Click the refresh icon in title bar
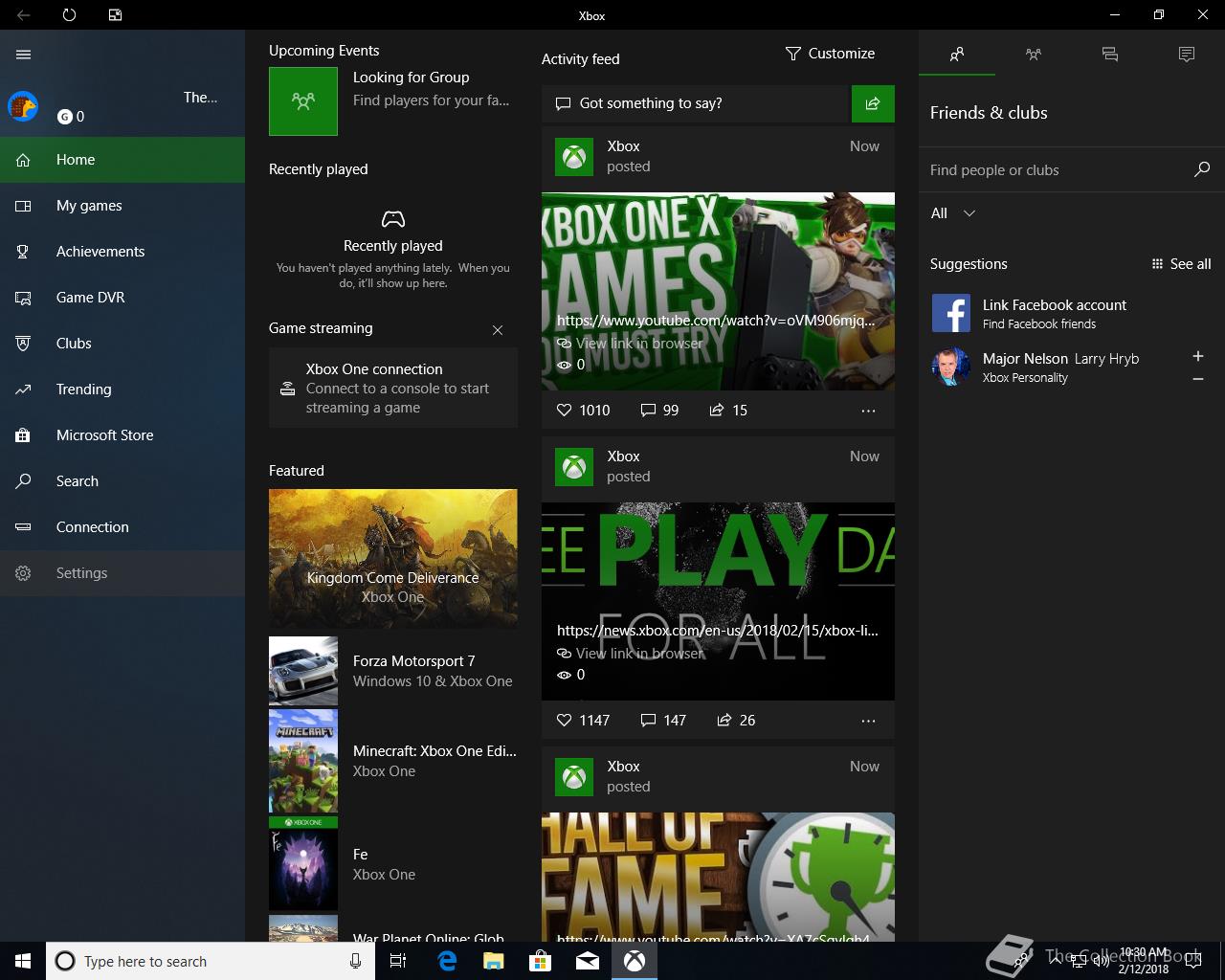The width and height of the screenshot is (1225, 980). click(x=69, y=15)
